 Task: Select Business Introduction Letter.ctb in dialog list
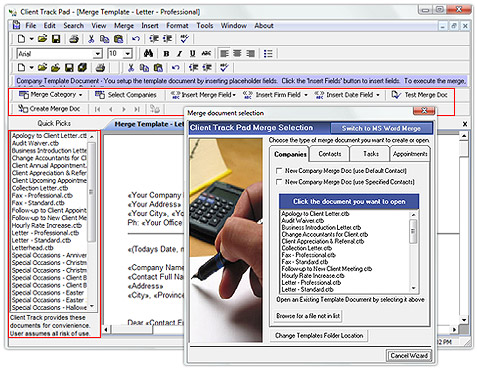[321, 227]
